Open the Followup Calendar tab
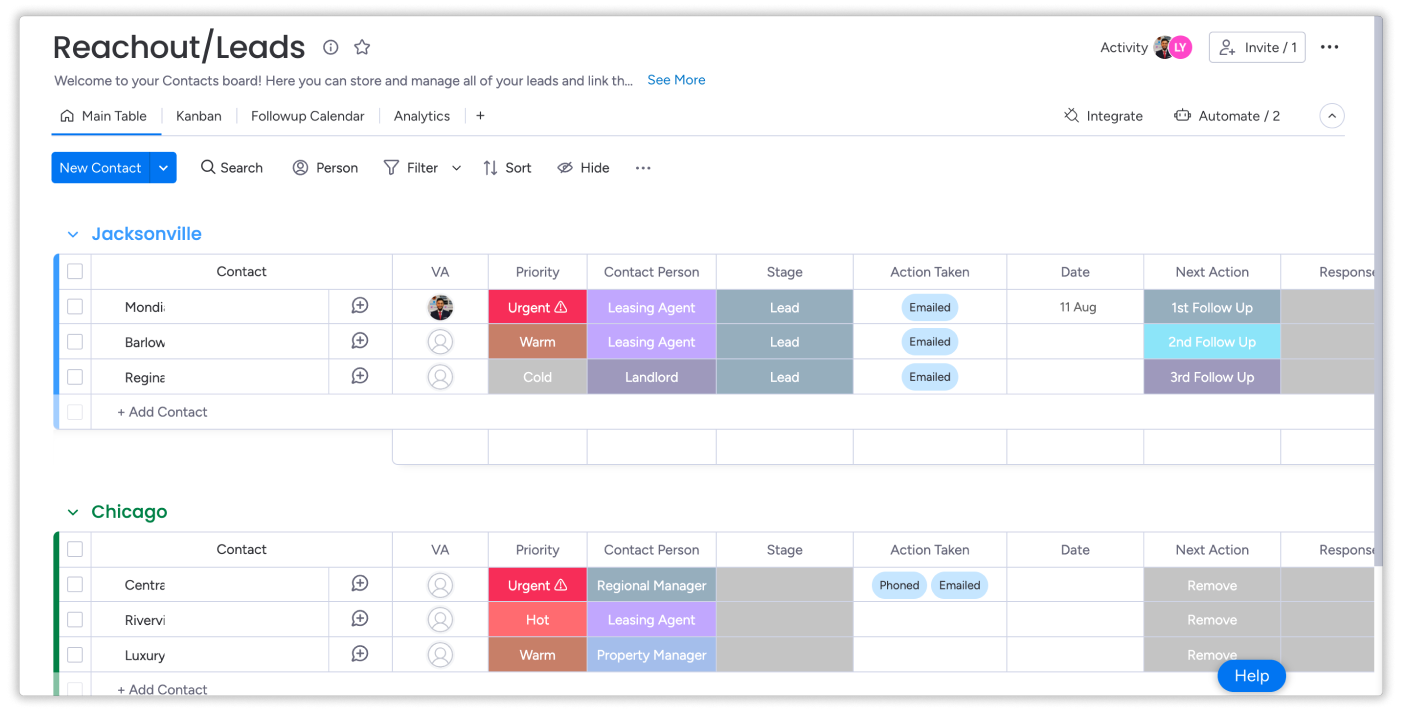 (x=307, y=116)
